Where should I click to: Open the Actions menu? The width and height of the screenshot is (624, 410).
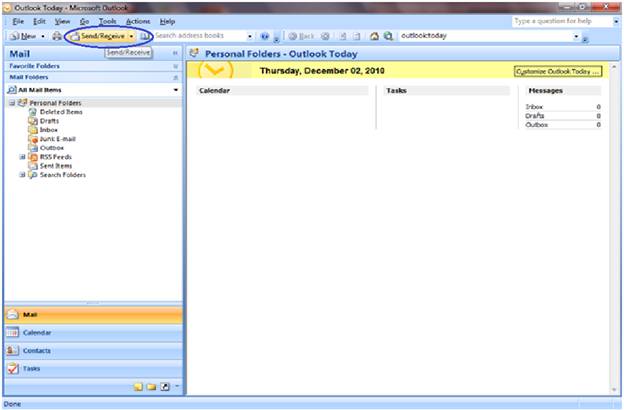138,21
